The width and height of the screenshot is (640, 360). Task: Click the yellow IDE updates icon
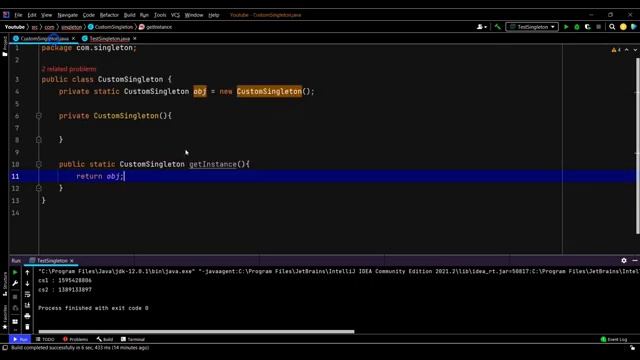(x=623, y=27)
